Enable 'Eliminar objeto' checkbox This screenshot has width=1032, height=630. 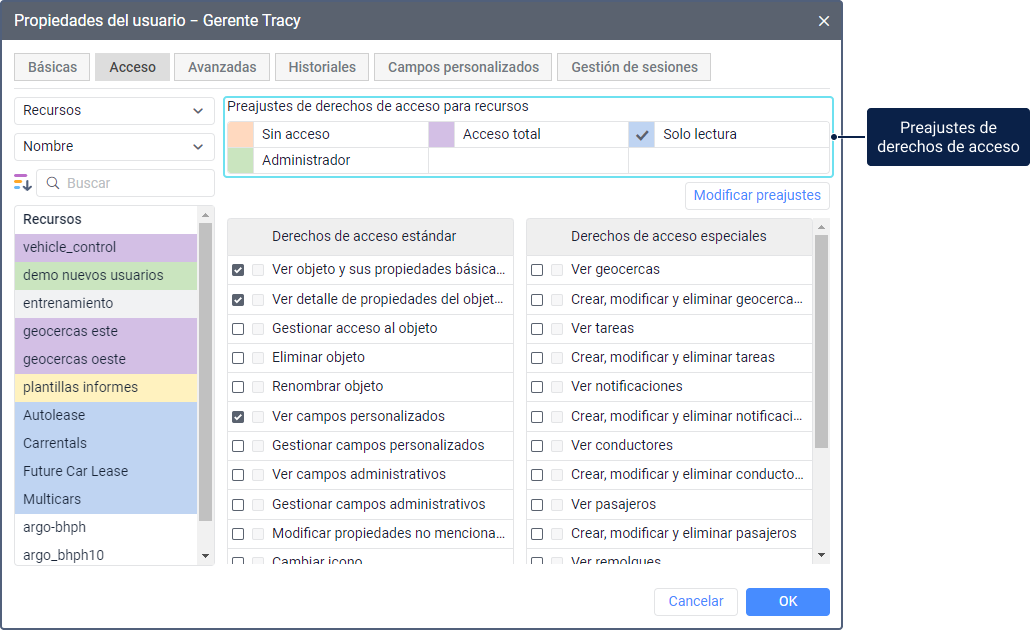238,357
